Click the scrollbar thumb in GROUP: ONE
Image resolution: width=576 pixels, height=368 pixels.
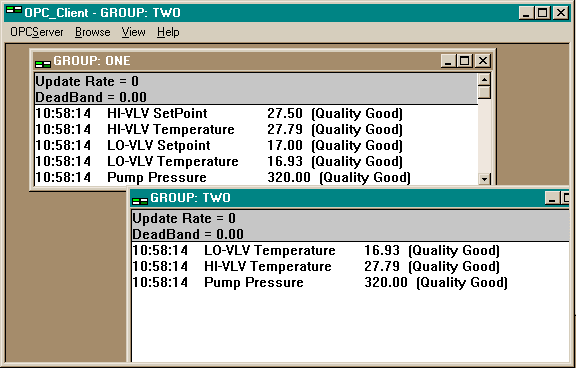coord(484,92)
